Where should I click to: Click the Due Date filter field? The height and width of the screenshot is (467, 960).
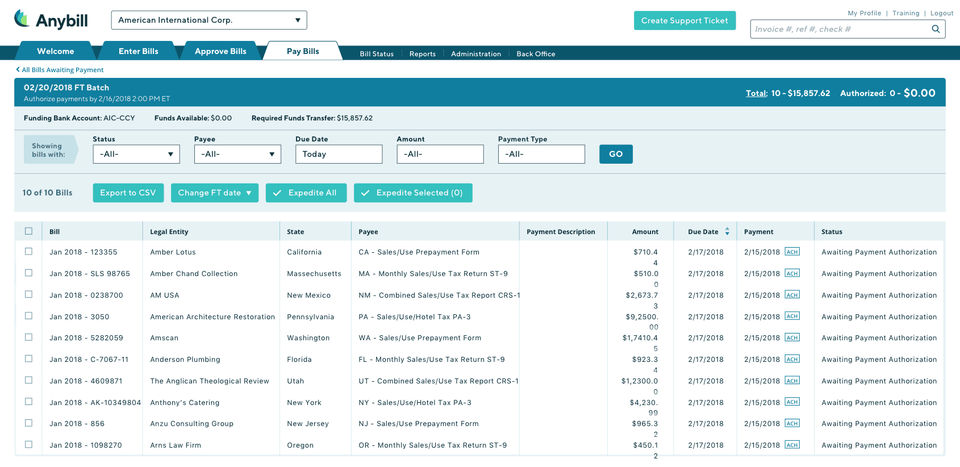tap(339, 154)
